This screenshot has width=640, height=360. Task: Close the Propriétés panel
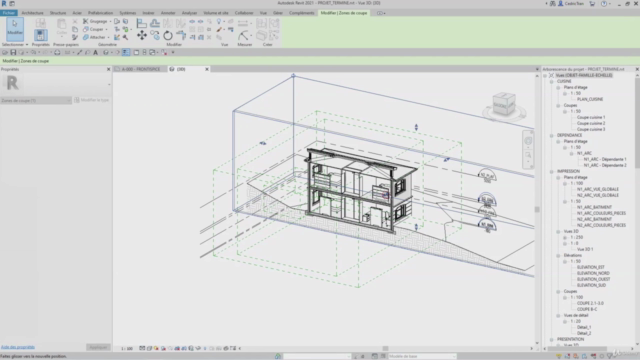click(109, 69)
